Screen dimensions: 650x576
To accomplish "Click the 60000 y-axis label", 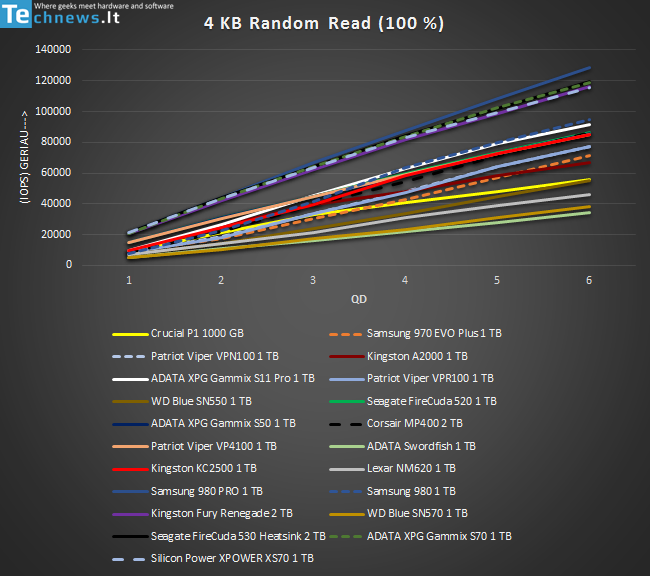I will click(56, 173).
